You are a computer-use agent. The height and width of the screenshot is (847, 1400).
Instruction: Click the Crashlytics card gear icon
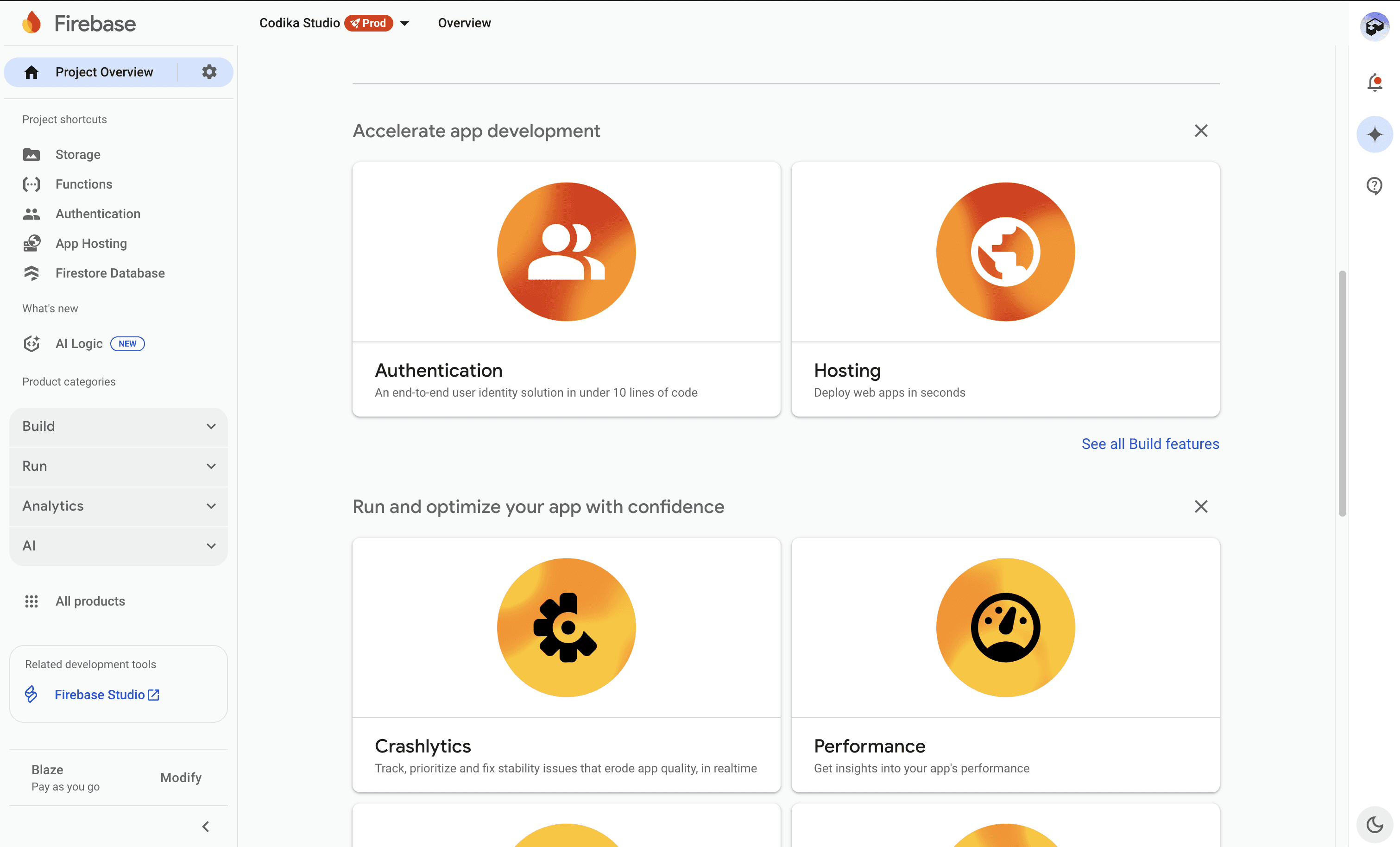pos(567,627)
